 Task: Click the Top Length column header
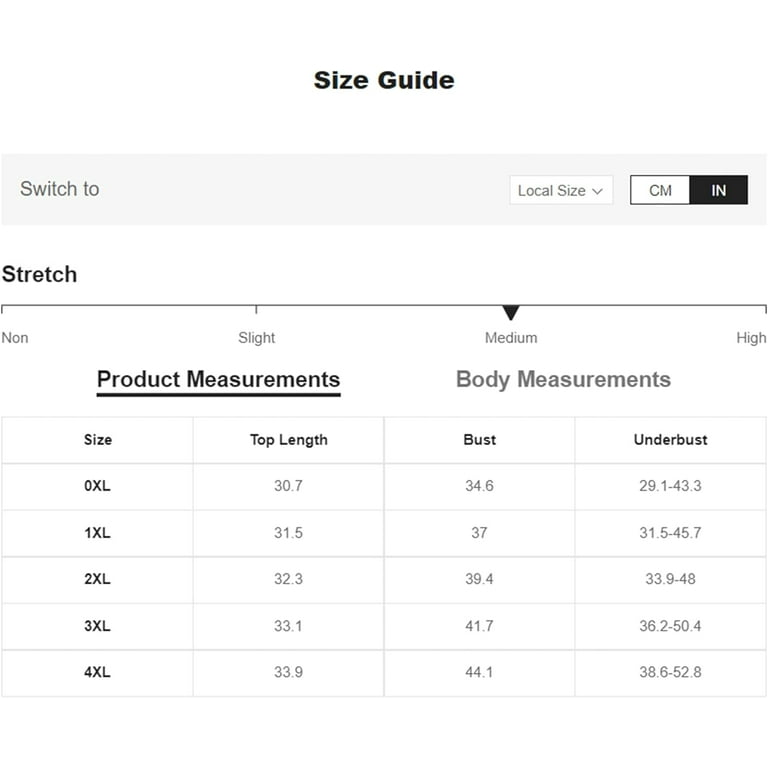(288, 440)
